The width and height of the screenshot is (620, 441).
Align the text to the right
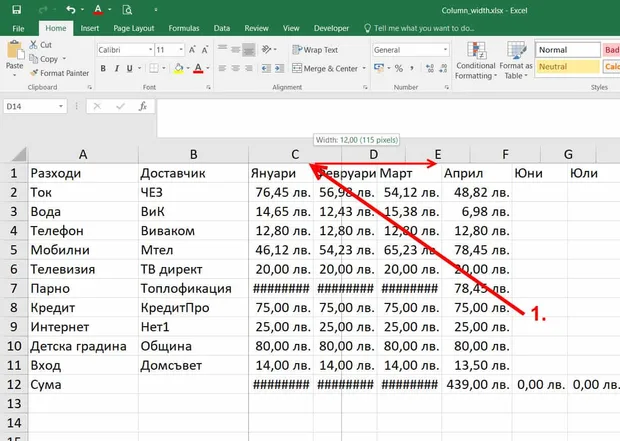[x=249, y=68]
